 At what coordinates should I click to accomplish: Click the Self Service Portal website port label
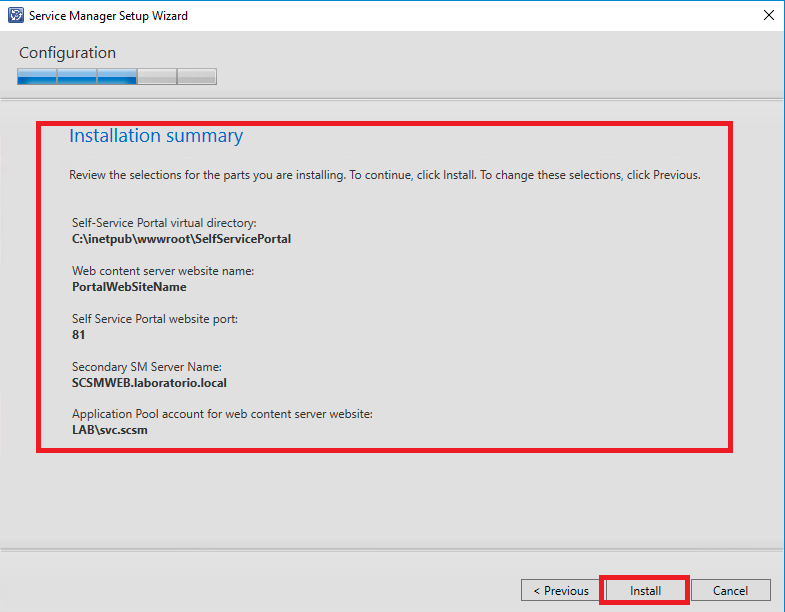(155, 319)
